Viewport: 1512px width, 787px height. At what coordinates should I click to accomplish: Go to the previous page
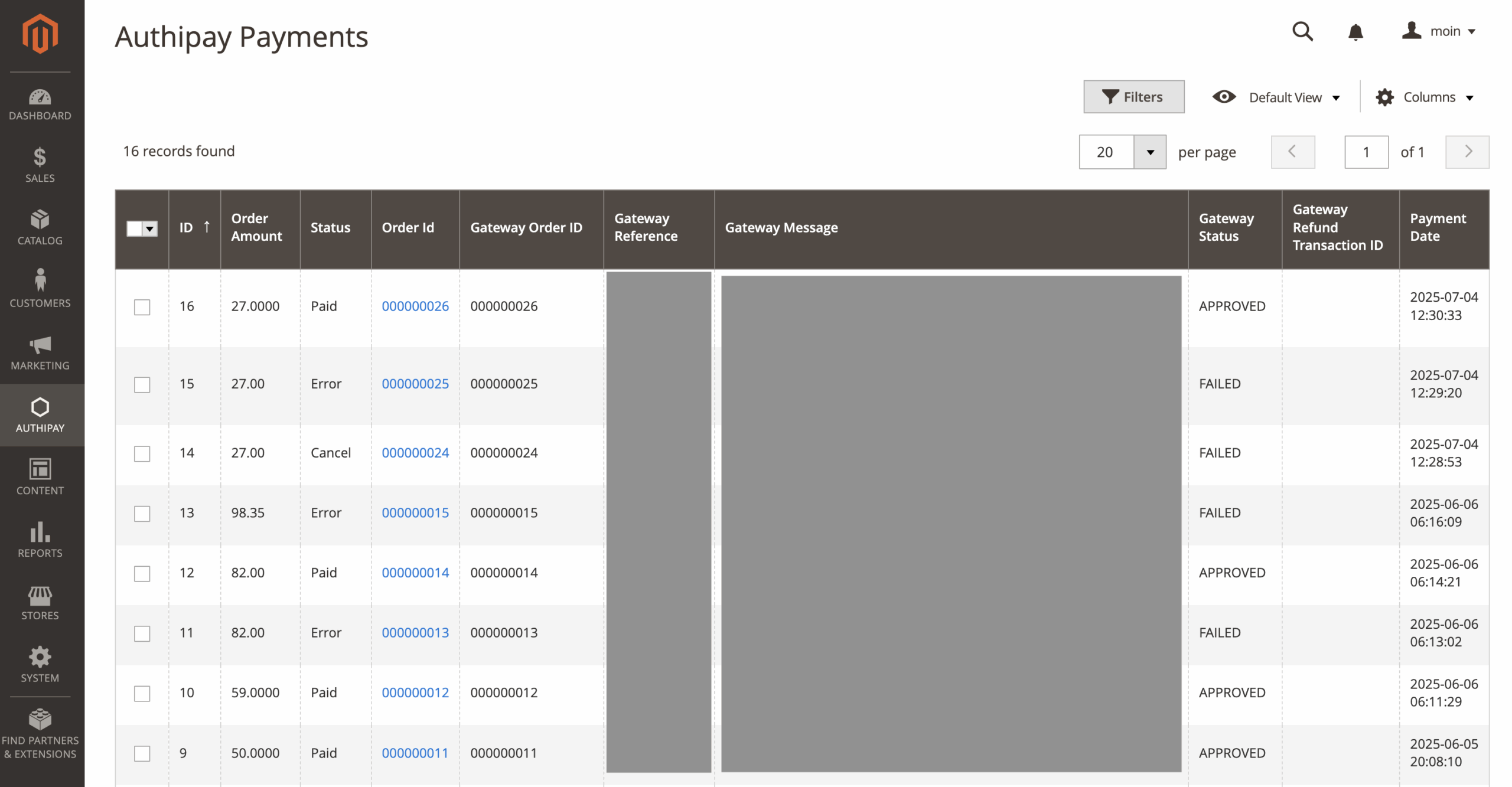click(x=1292, y=152)
